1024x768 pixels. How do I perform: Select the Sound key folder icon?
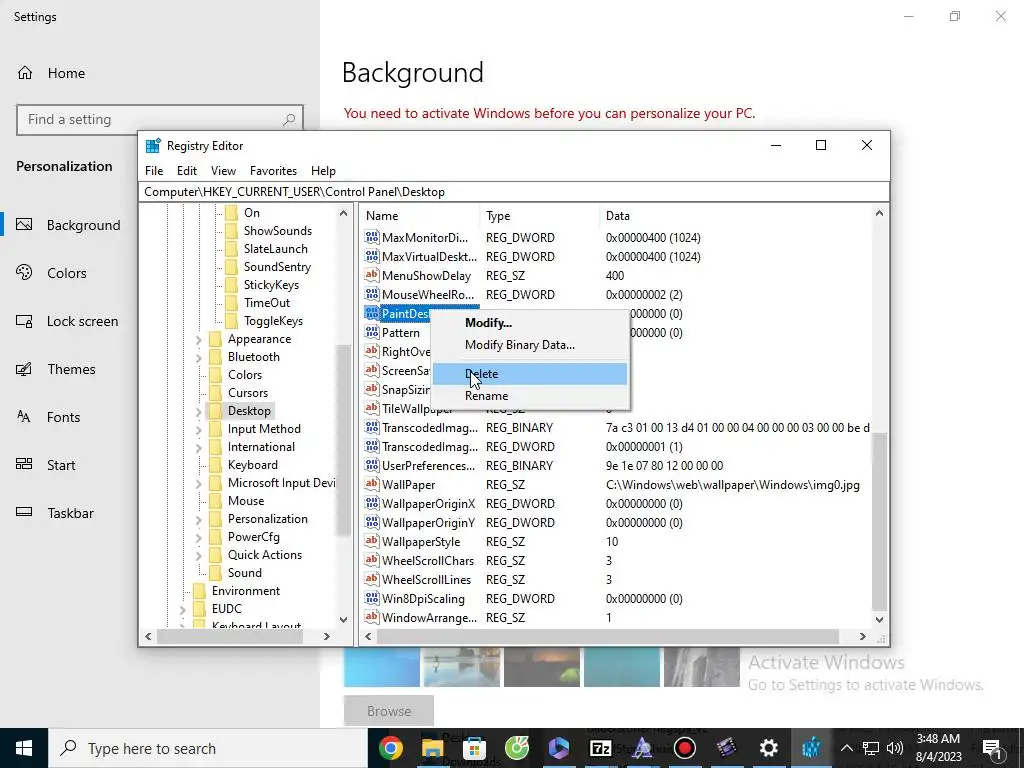click(x=216, y=573)
